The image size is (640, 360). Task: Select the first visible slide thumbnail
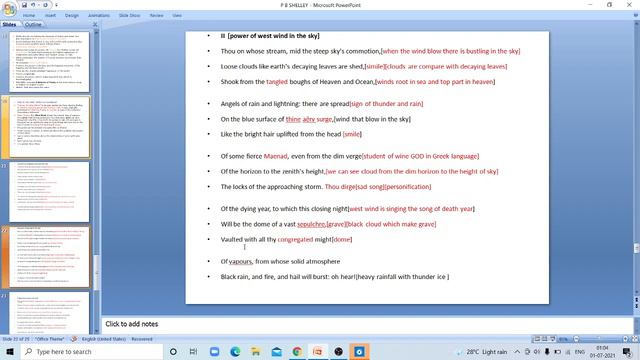[49, 62]
